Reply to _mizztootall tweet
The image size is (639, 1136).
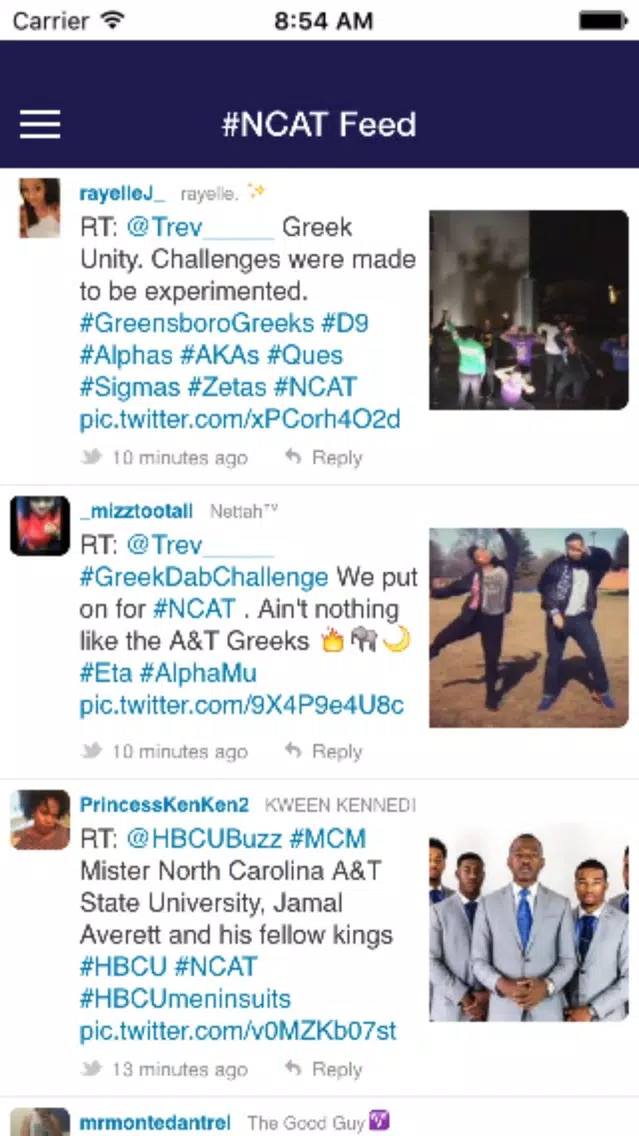click(x=323, y=751)
